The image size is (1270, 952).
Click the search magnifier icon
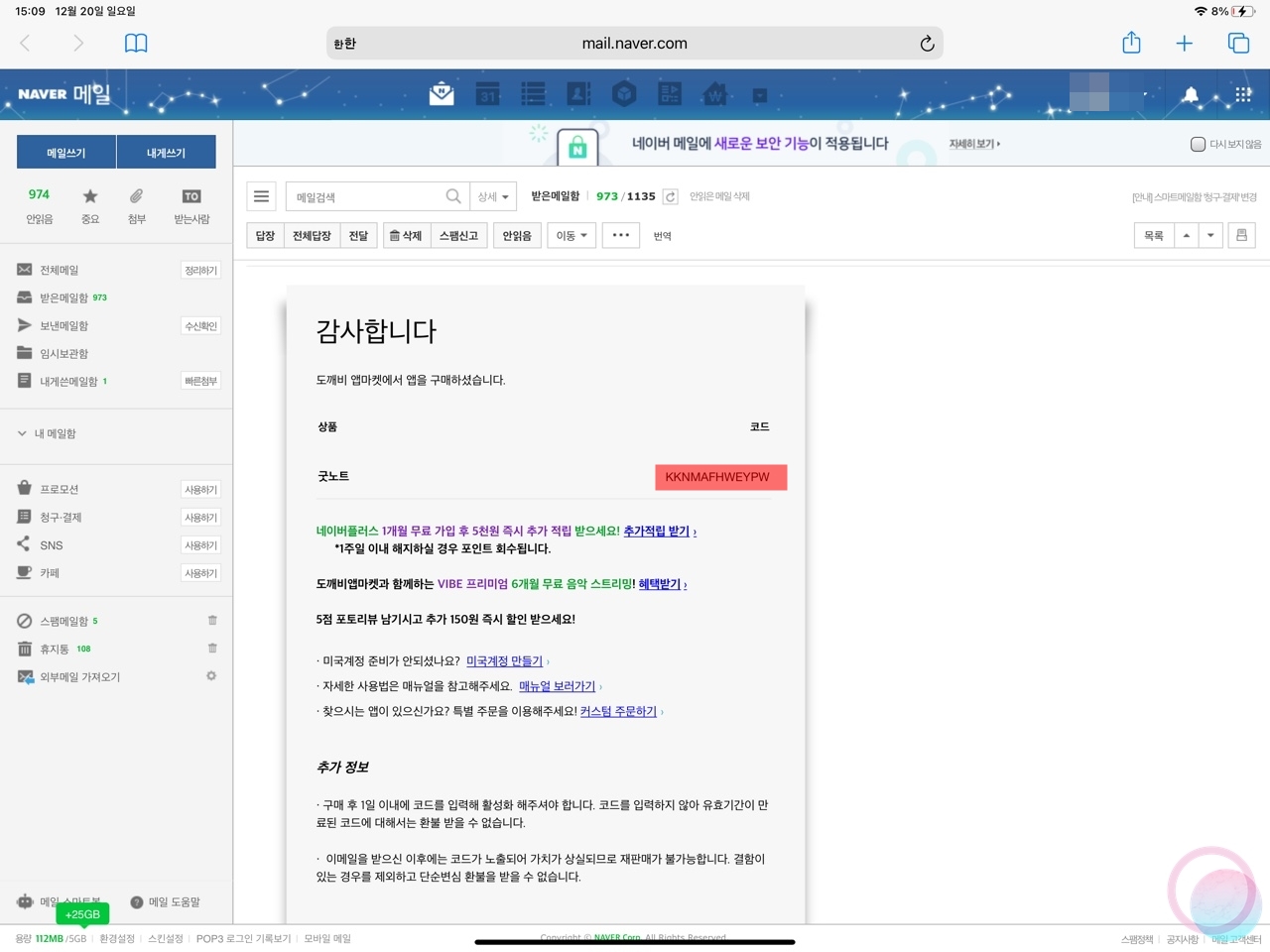pos(453,196)
